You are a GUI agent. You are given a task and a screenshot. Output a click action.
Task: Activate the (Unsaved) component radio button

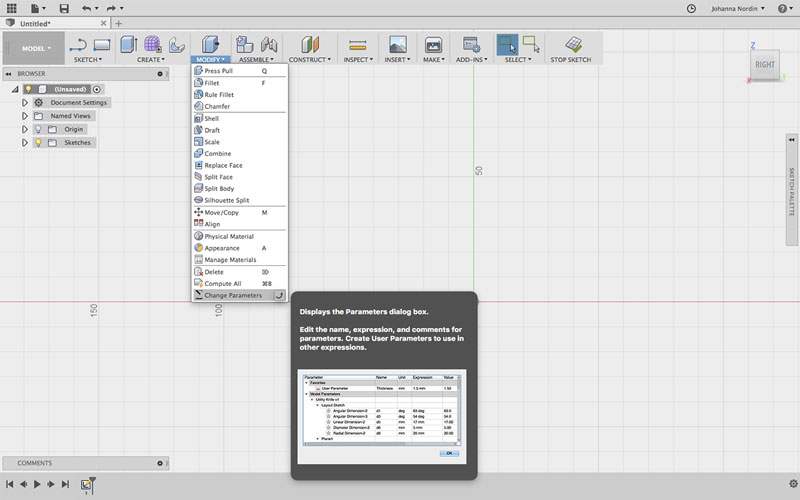point(97,89)
